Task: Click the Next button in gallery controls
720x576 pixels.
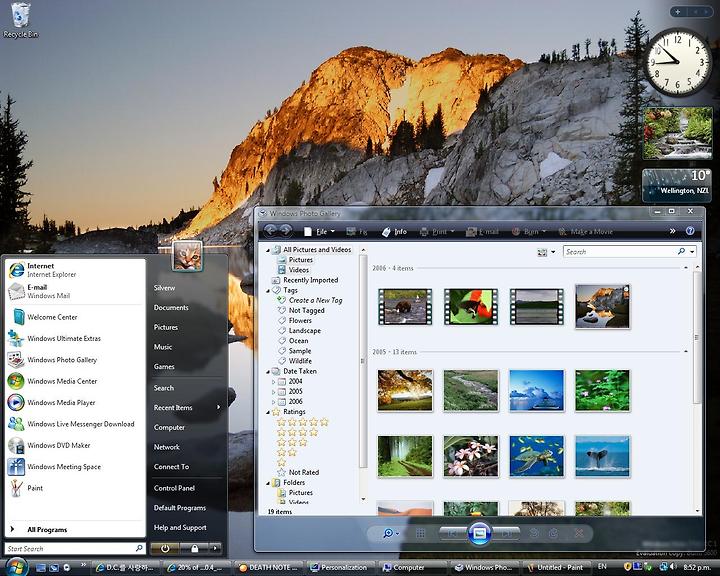Action: (x=506, y=533)
